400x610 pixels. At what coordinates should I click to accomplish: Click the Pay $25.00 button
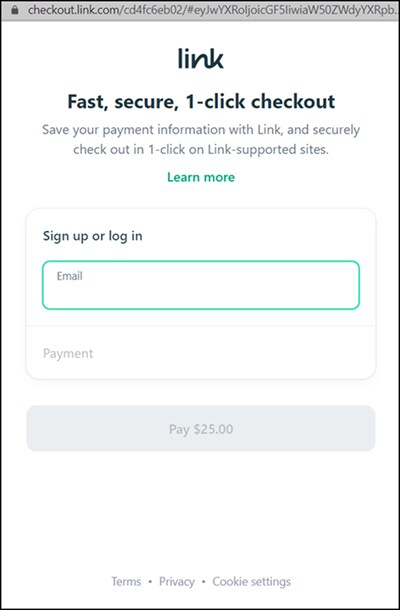pos(201,429)
